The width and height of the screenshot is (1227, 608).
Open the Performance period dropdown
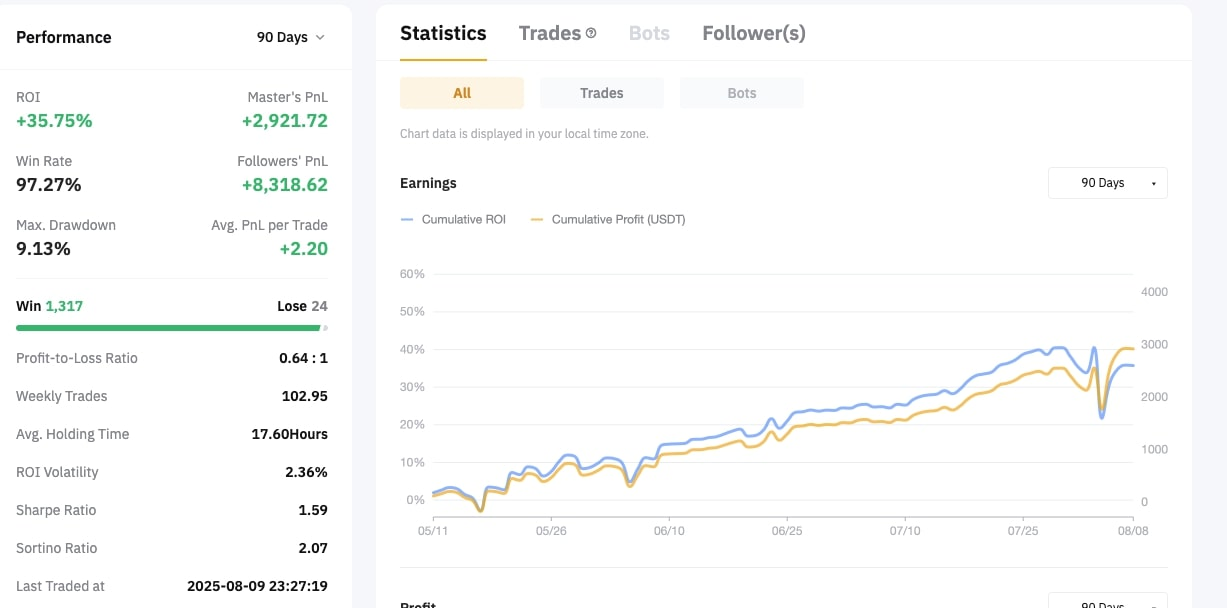click(x=290, y=37)
